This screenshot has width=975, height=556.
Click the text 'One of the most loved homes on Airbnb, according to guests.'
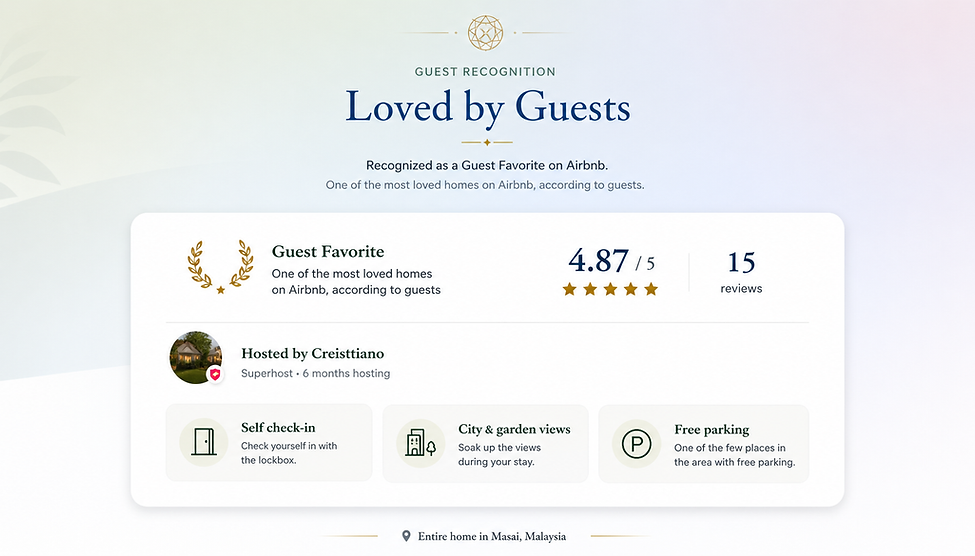[485, 185]
